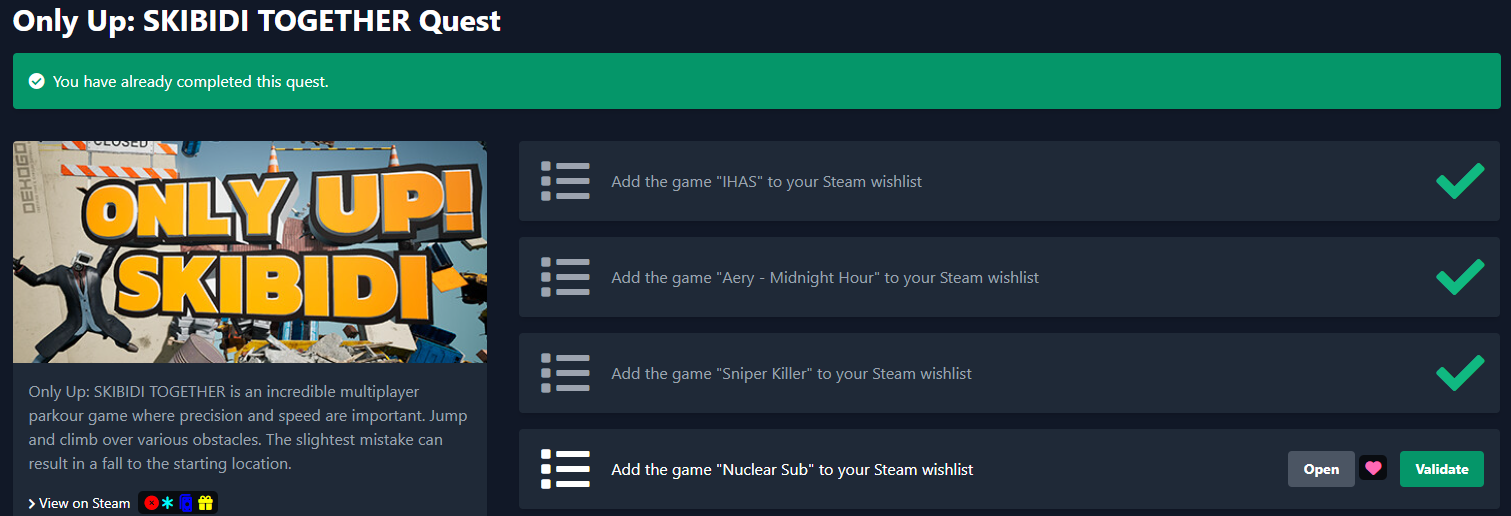The height and width of the screenshot is (516, 1511).
Task: Validate the Nuclear Sub wishlist task
Action: (1442, 469)
